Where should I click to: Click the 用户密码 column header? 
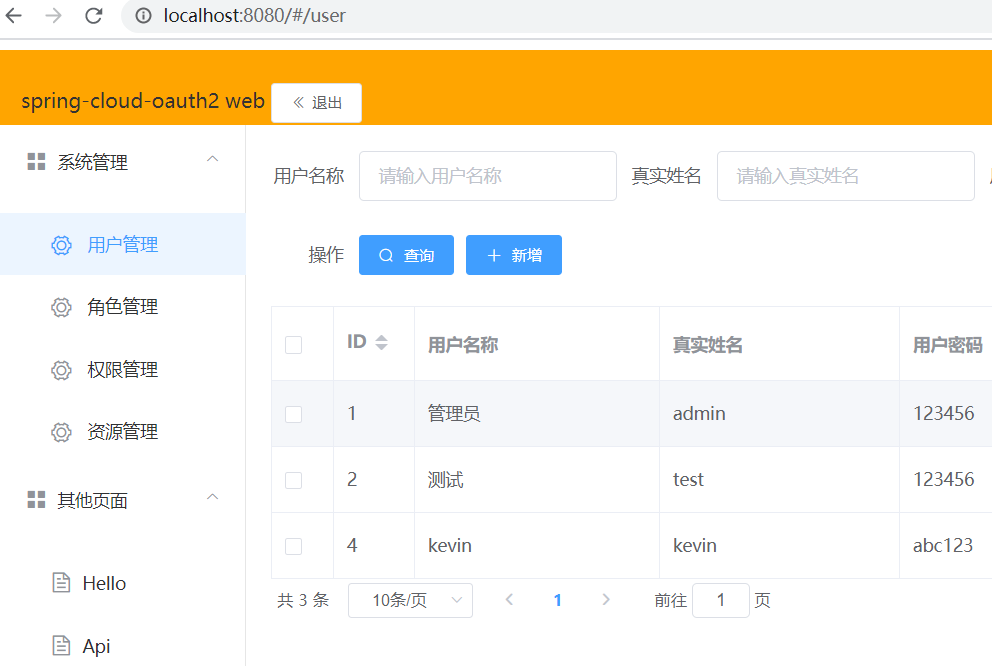948,345
